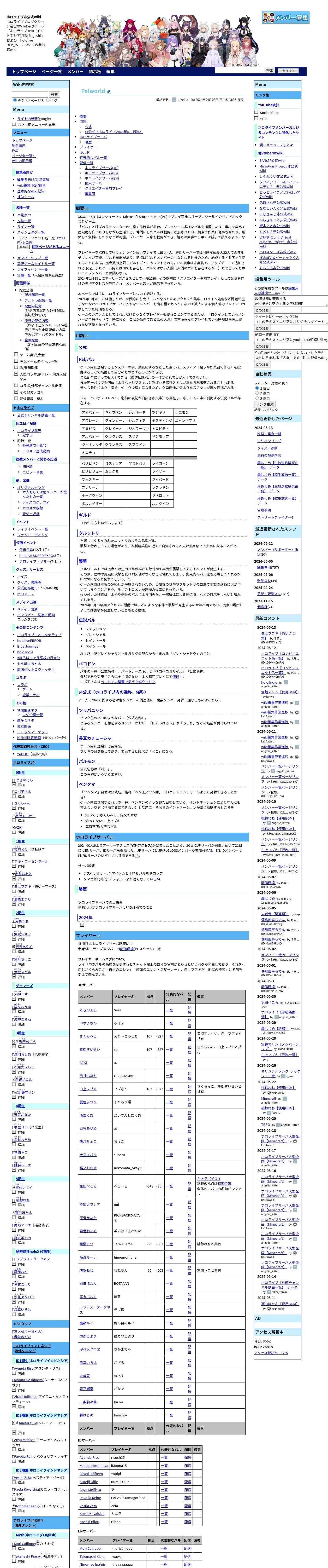Viewport: 328px width, 1568px height.
Task: Select the タグ search radio button
Action: 48,100
